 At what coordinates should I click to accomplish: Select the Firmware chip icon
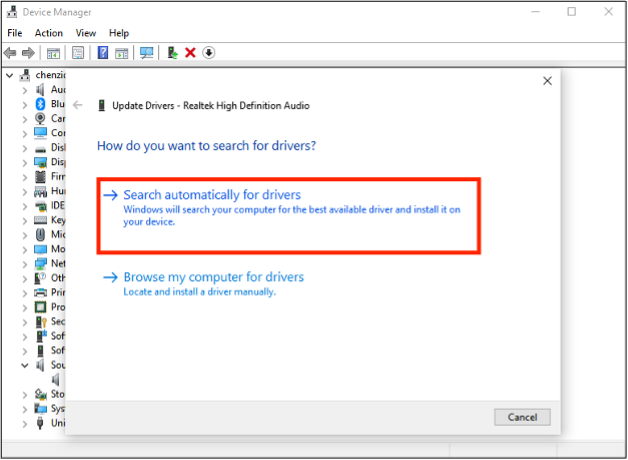click(x=40, y=177)
